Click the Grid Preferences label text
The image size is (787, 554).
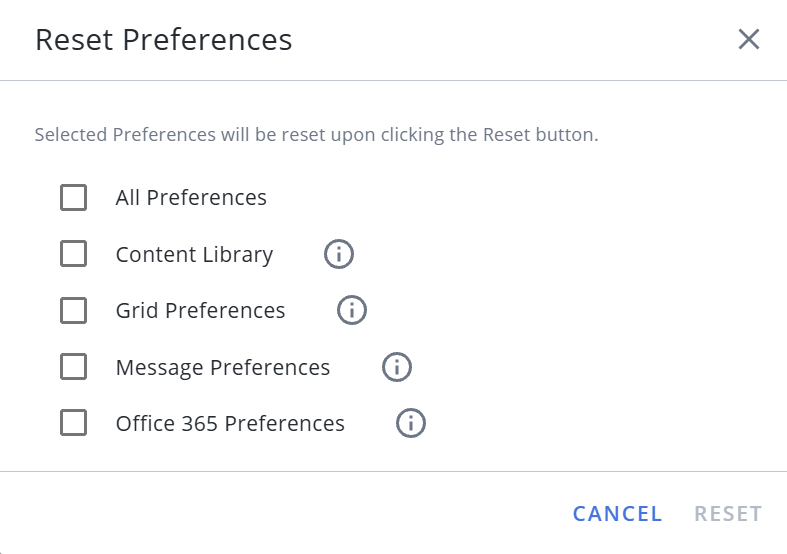[200, 311]
